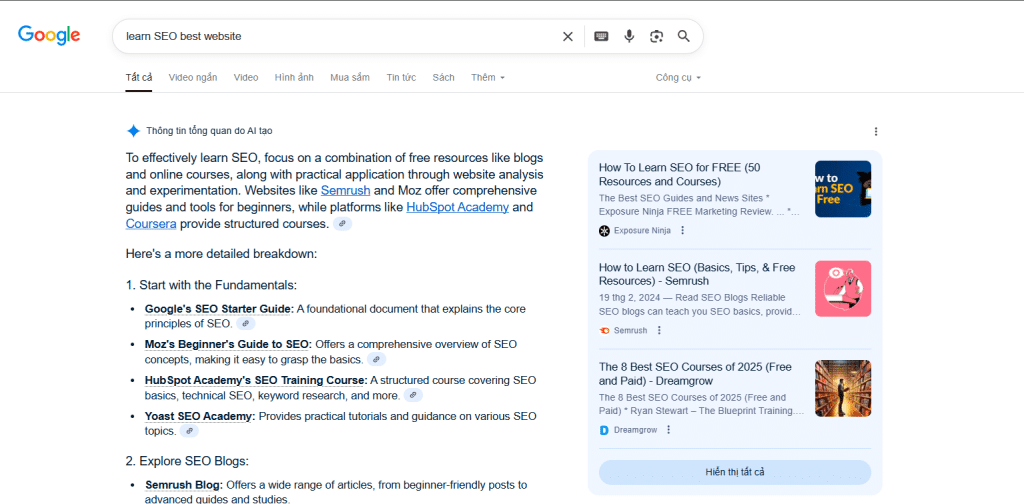
Task: Click the Hiển thị tất cả button
Action: point(735,472)
